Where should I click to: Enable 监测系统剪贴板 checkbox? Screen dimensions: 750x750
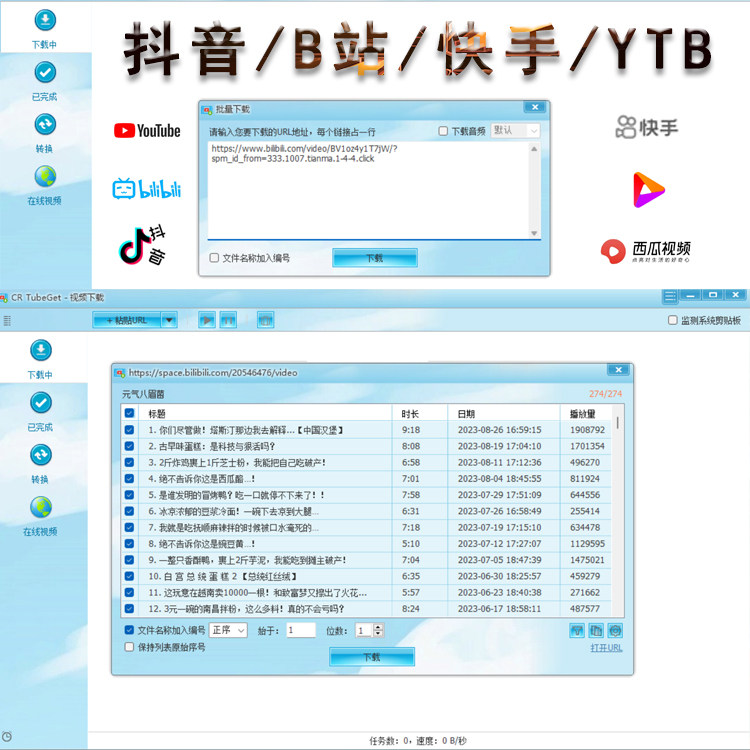point(673,320)
